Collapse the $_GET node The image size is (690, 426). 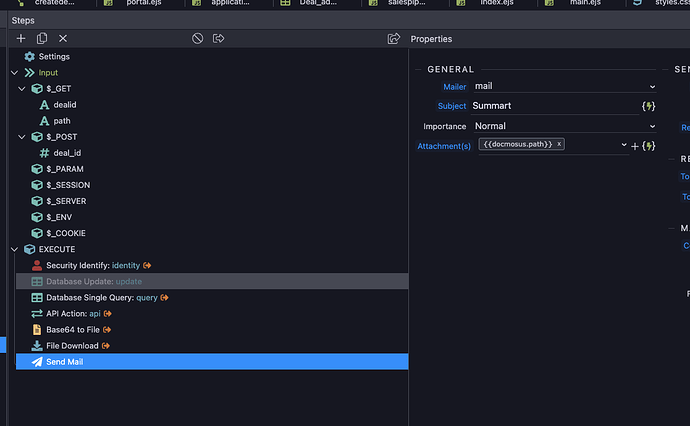click(x=22, y=88)
